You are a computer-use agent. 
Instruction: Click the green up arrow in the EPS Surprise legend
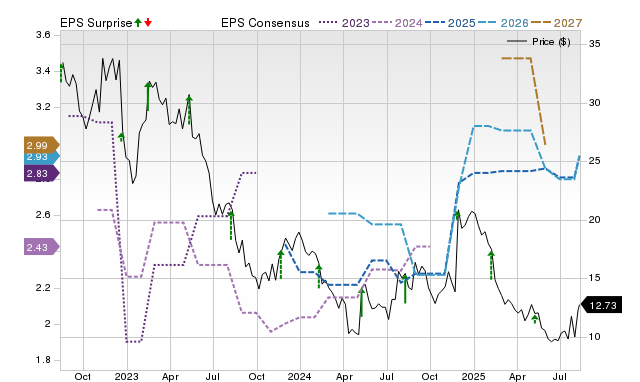click(138, 23)
